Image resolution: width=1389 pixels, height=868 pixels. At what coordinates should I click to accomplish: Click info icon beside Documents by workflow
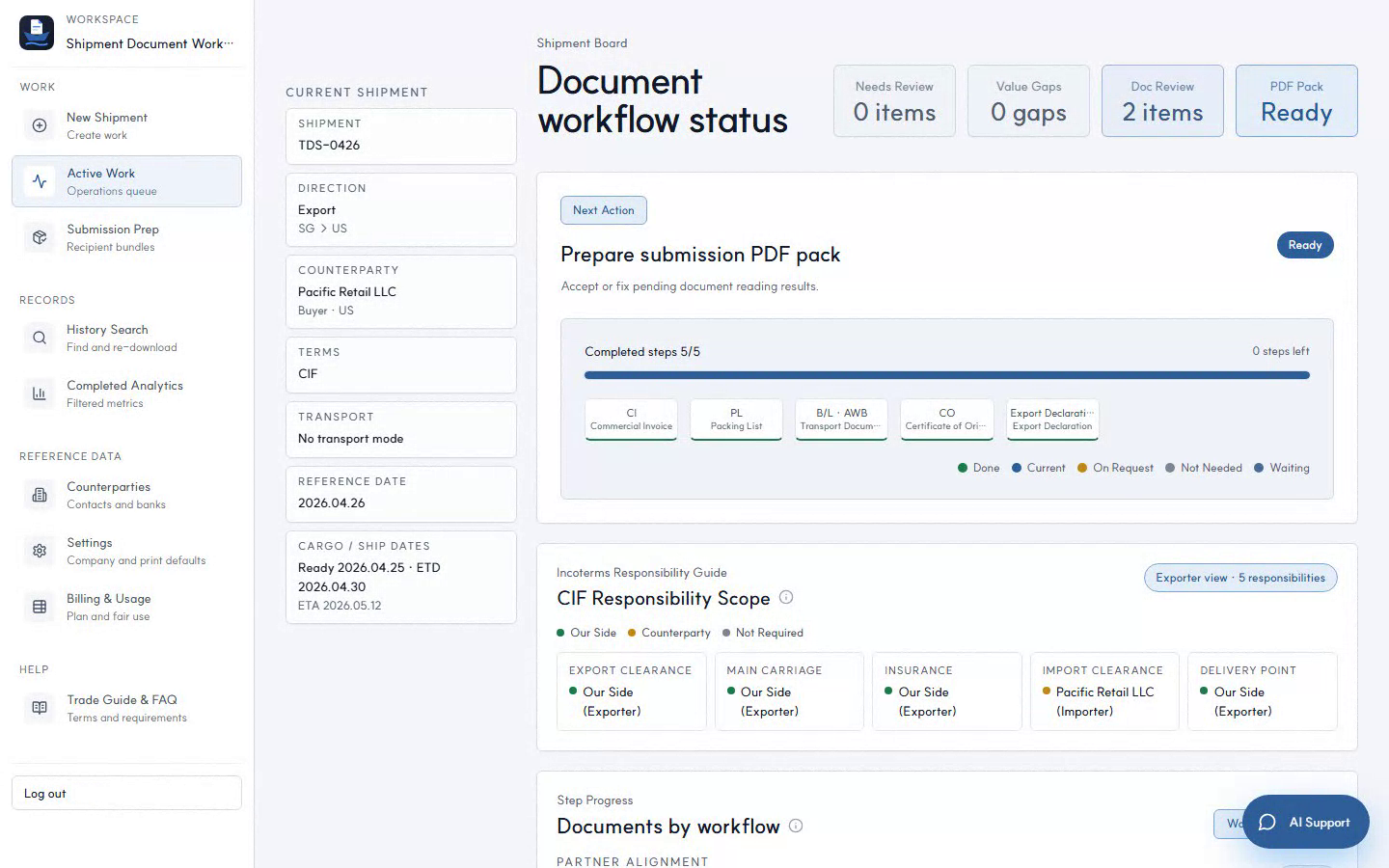(796, 826)
